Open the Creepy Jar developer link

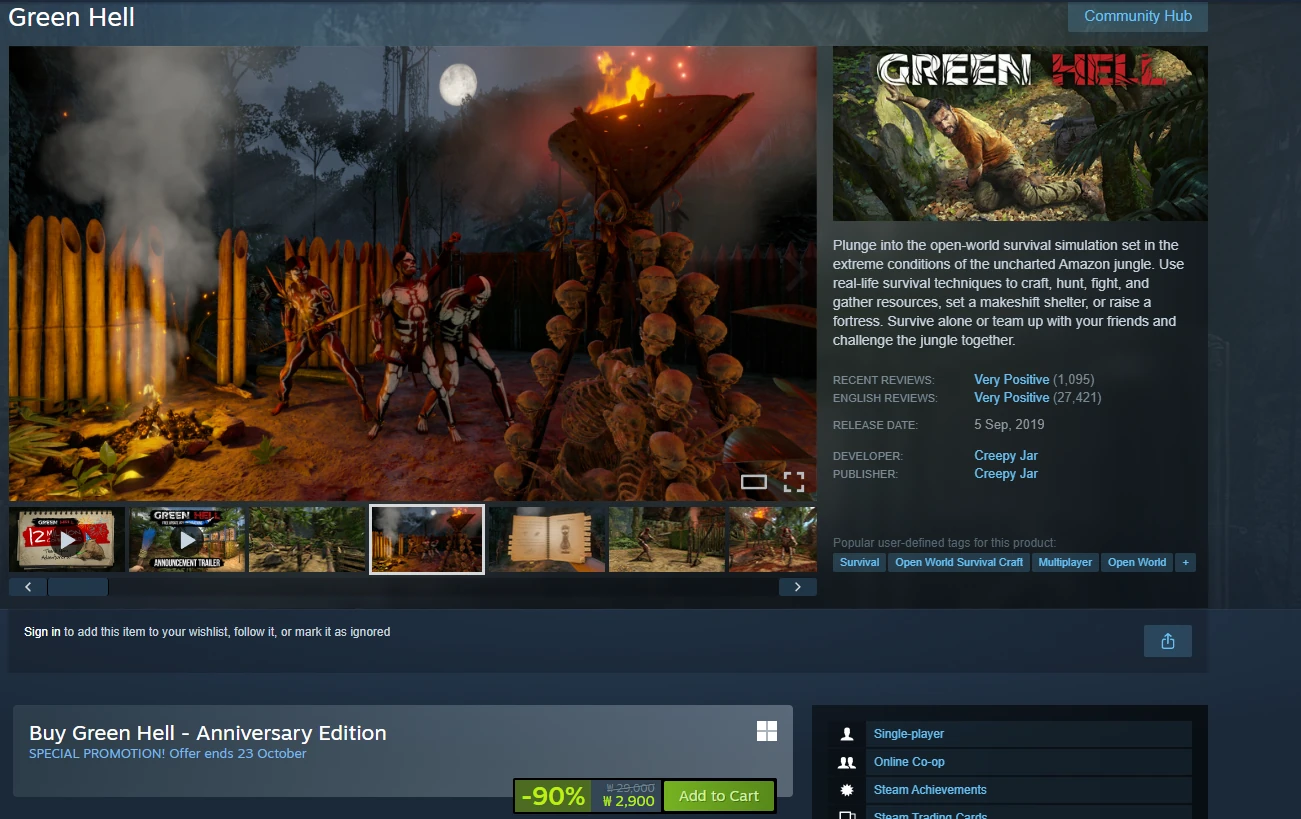tap(1006, 456)
